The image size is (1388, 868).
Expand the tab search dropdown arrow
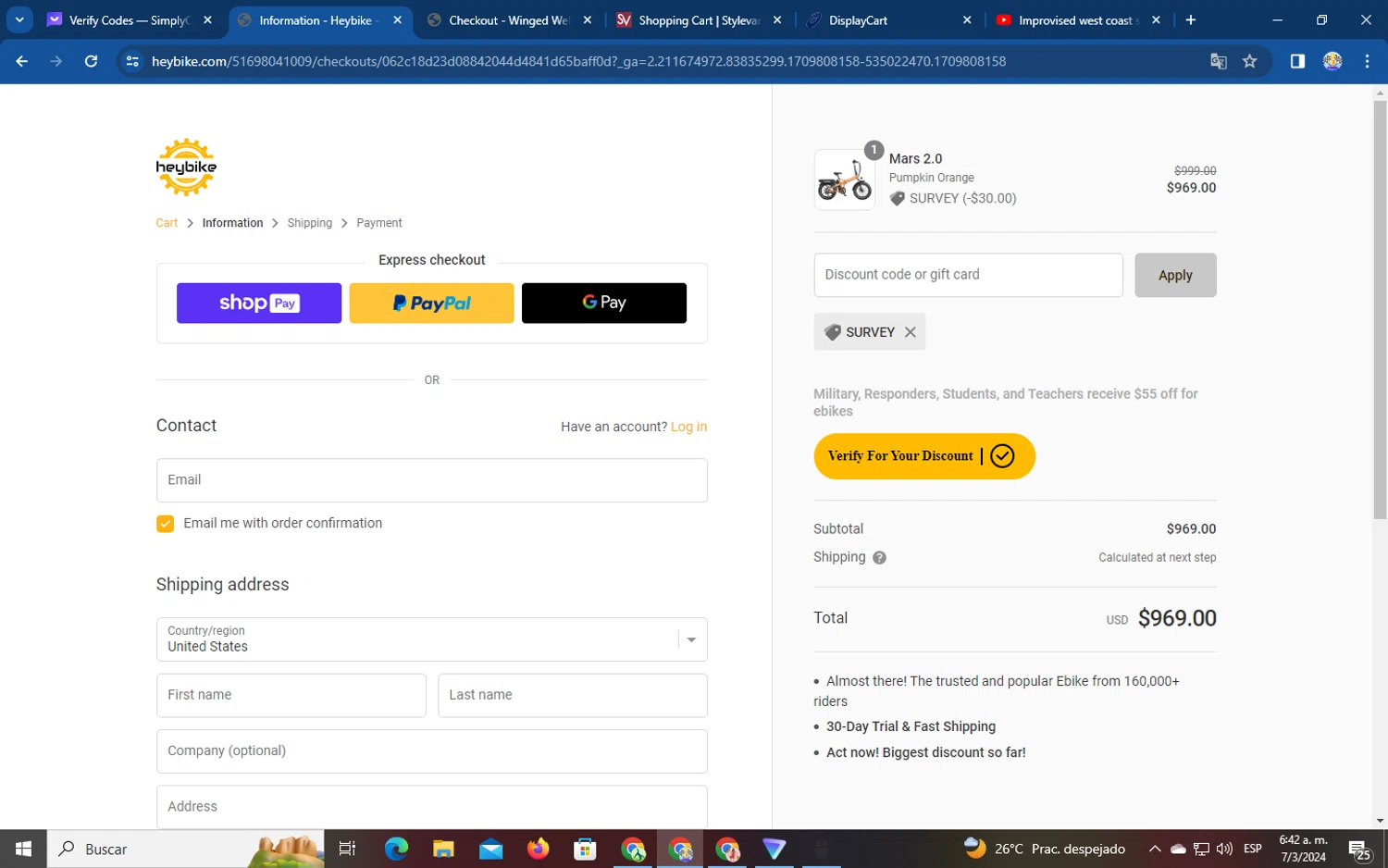19,19
